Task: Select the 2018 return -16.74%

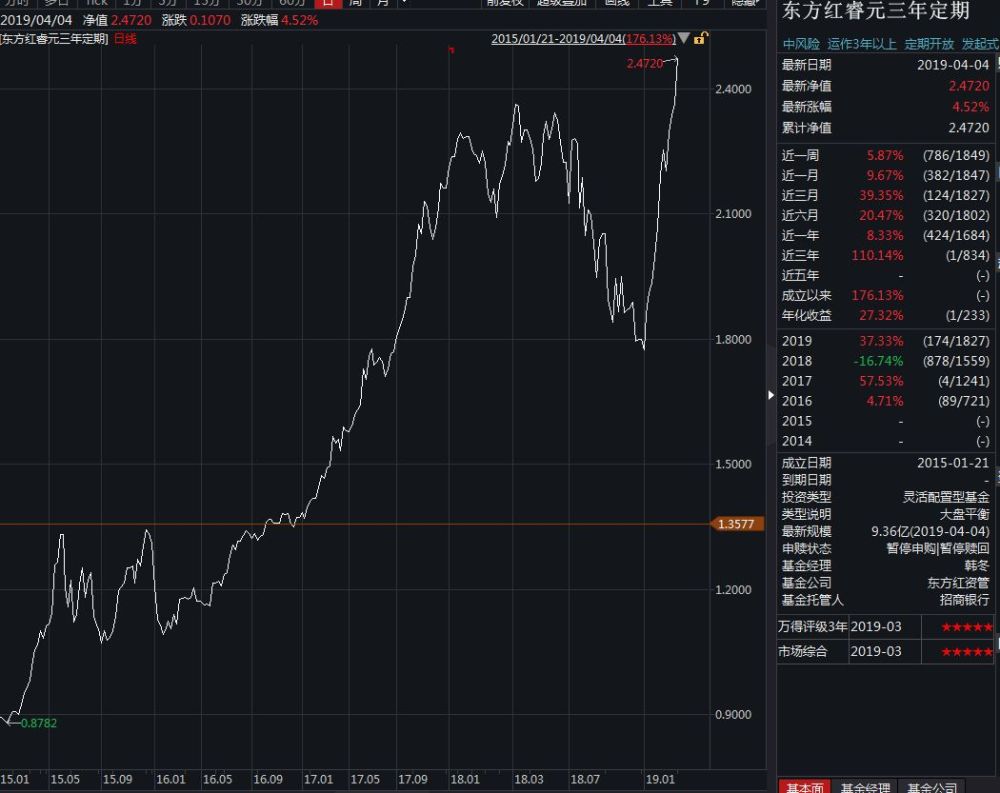Action: 878,361
